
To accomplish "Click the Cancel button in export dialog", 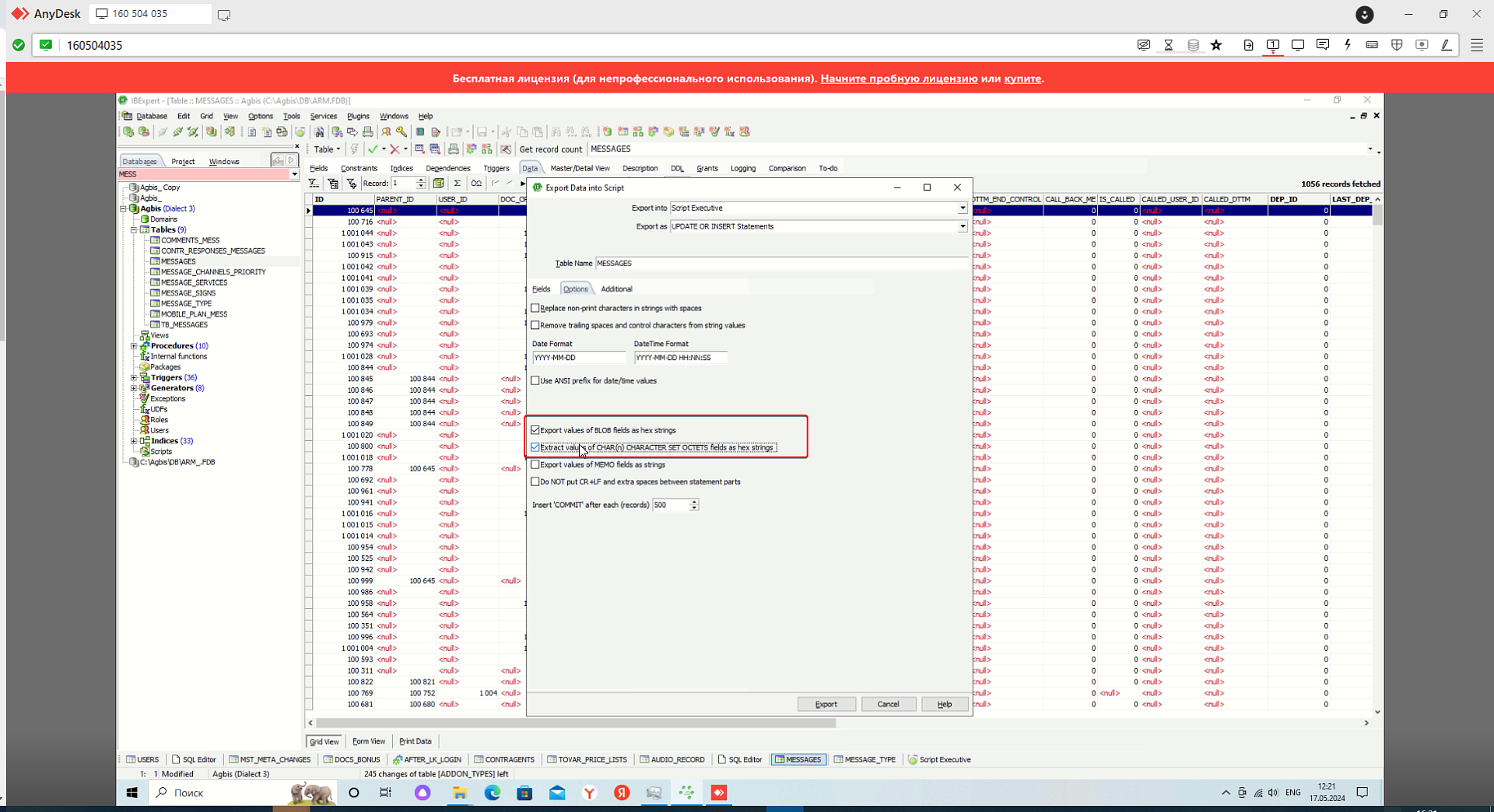I will 888,705.
